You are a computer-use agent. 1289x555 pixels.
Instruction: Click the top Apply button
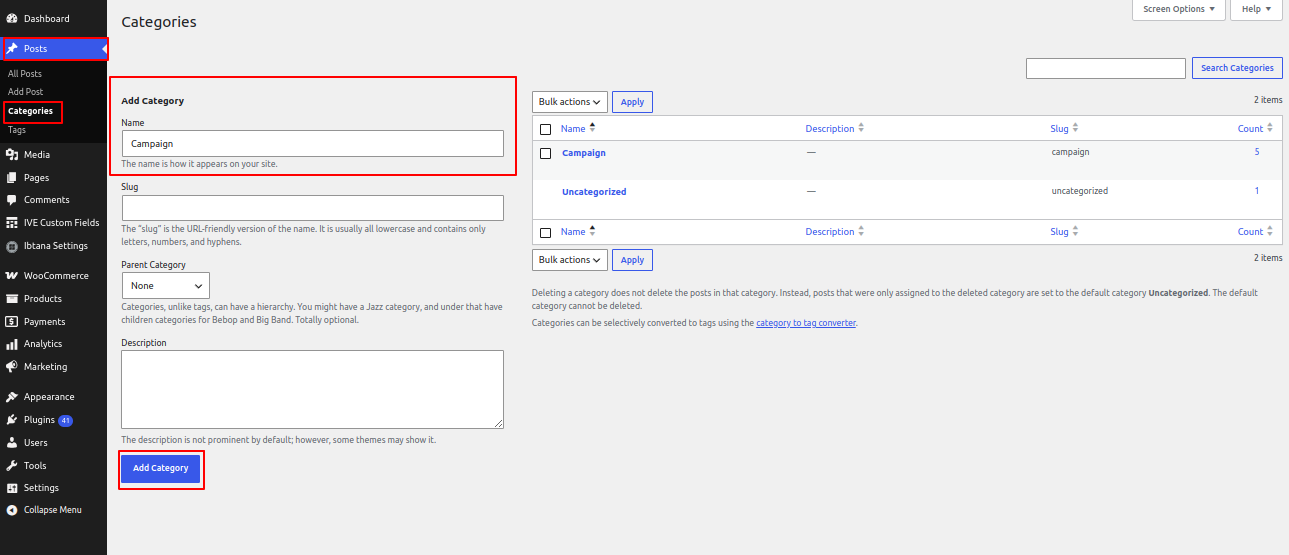coord(632,102)
